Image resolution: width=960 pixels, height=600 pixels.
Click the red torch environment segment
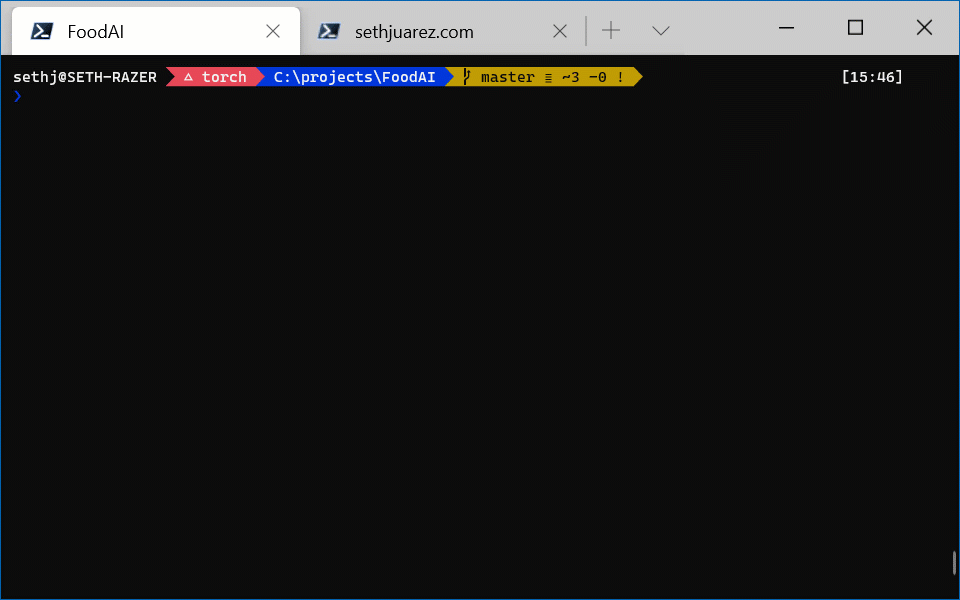click(x=214, y=77)
